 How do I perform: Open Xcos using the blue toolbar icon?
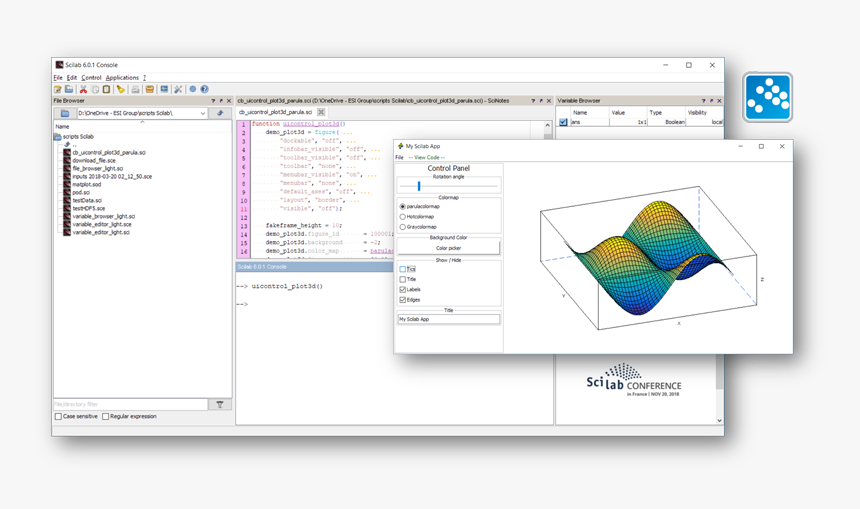pyautogui.click(x=164, y=89)
